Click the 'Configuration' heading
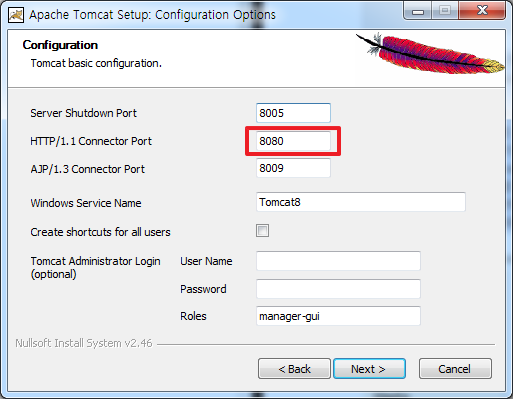This screenshot has width=513, height=399. (x=60, y=45)
